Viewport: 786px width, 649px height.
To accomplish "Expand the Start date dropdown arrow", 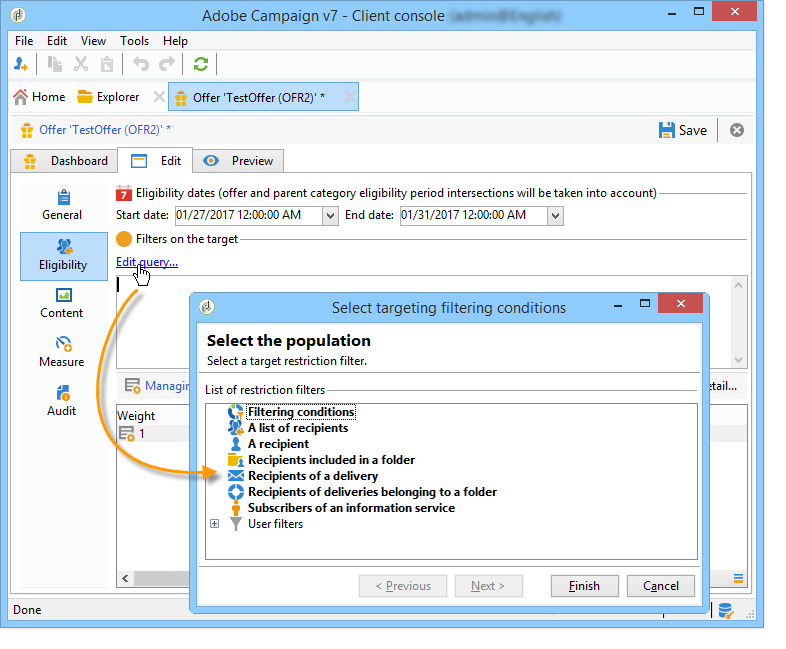I will (330, 216).
